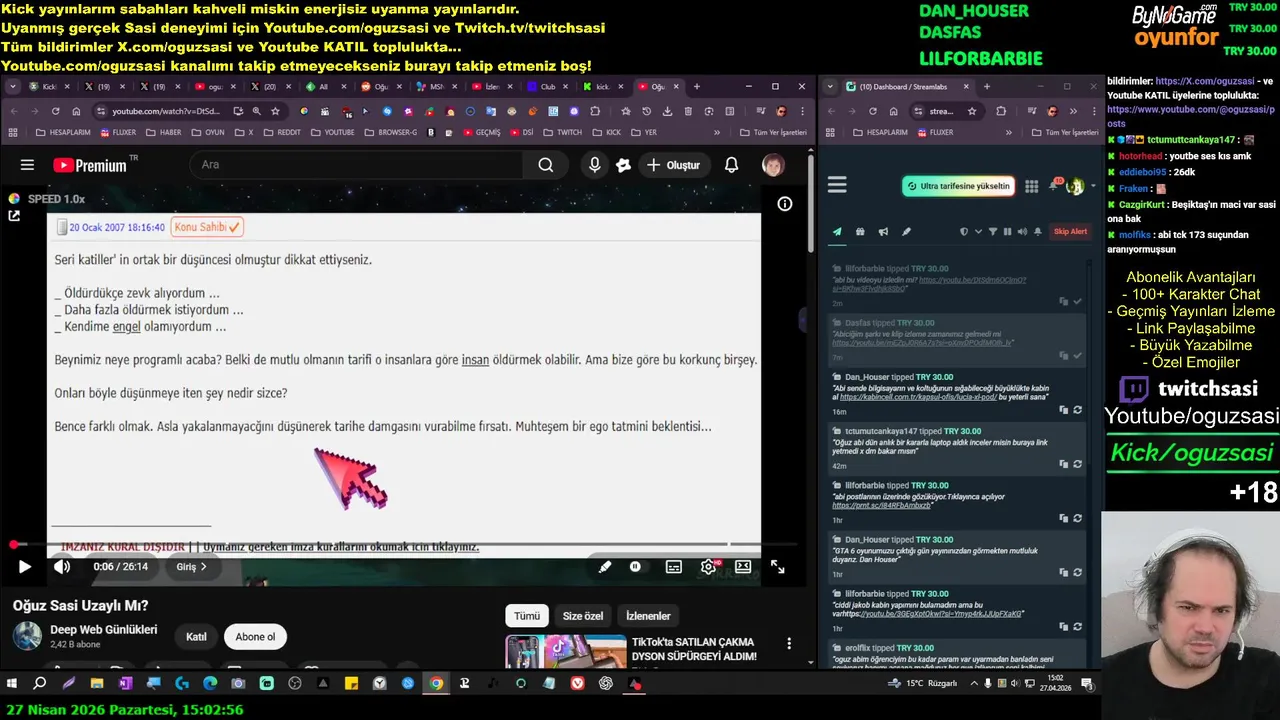The height and width of the screenshot is (720, 1280).
Task: Open Streamlabs sidebar hamburger menu
Action: [x=837, y=185]
